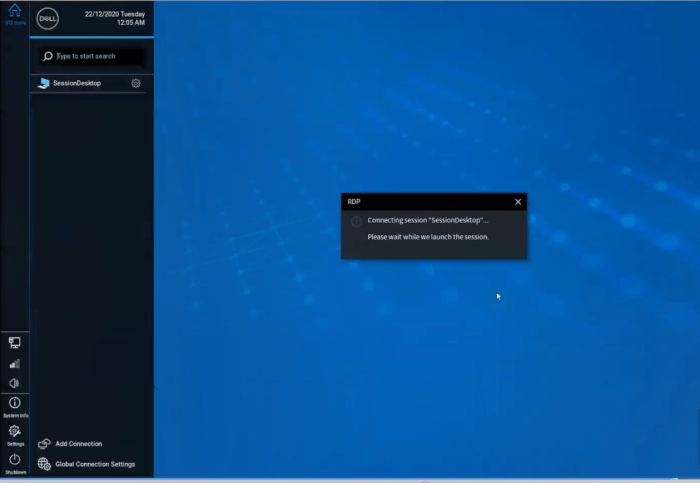Click the info icon in RDP dialog
Image resolution: width=700 pixels, height=483 pixels.
(356, 221)
